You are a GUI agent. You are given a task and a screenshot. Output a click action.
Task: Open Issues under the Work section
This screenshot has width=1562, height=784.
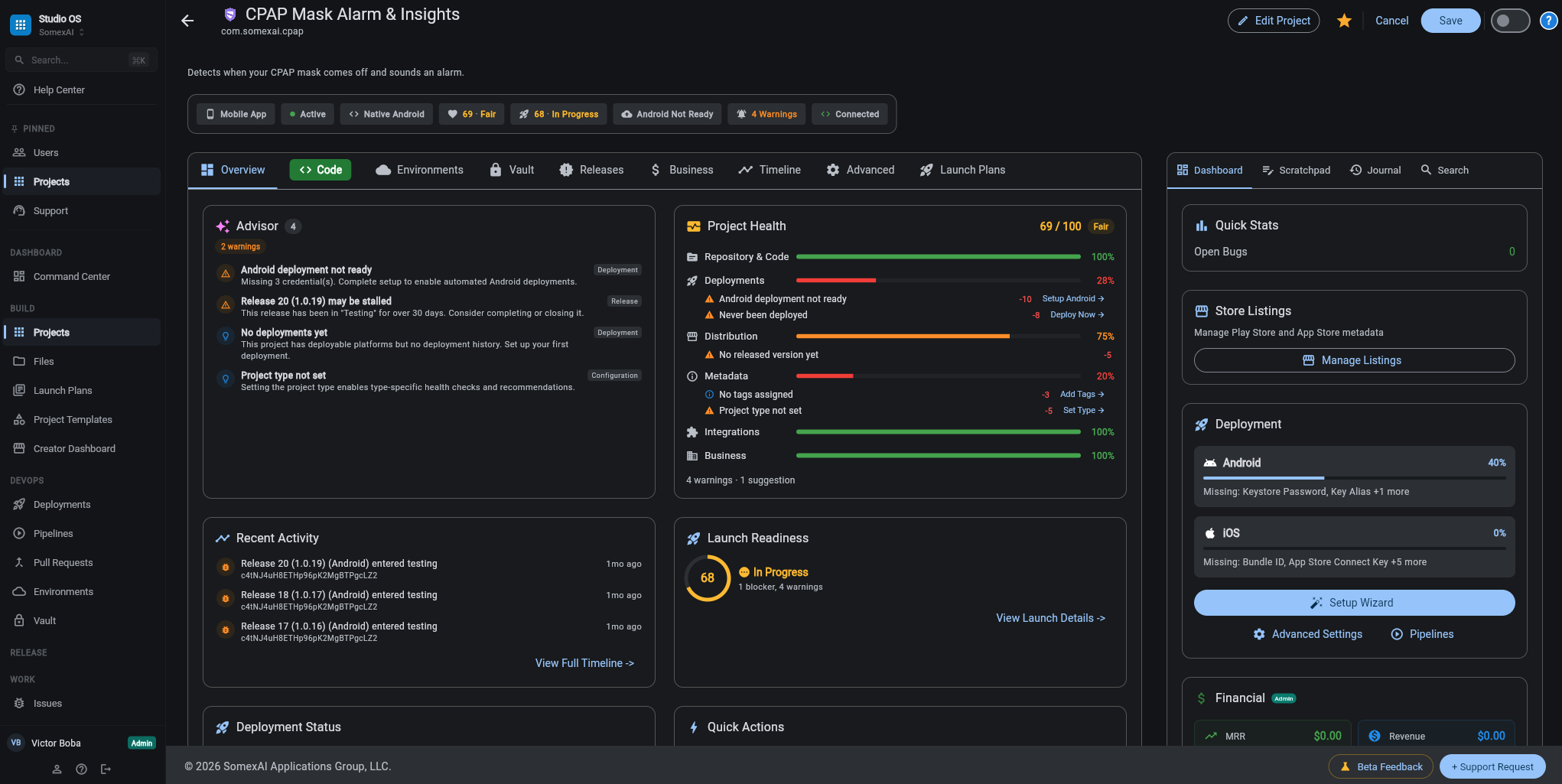pyautogui.click(x=47, y=703)
